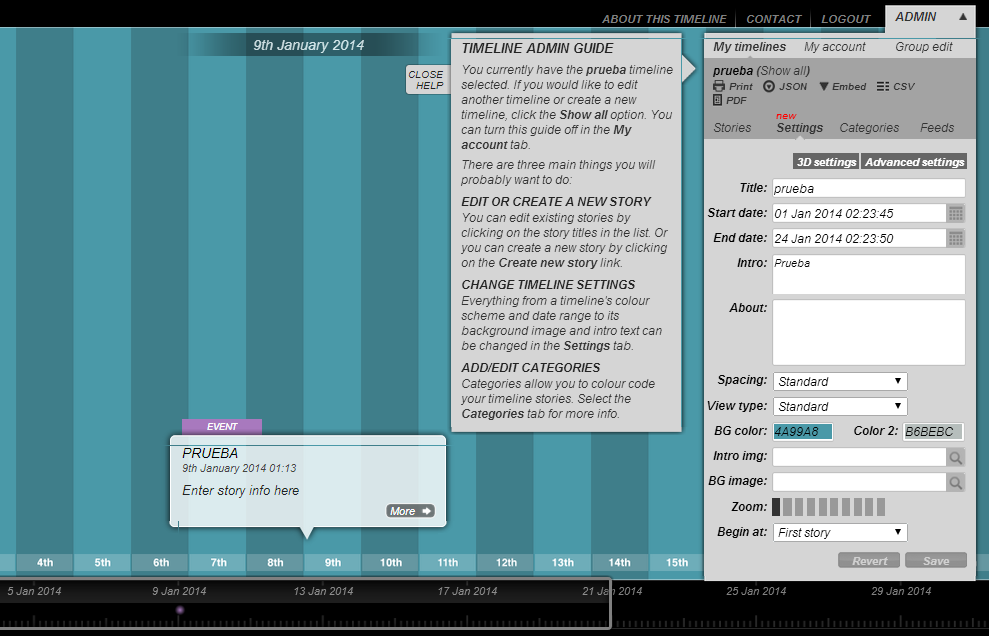Adjust the Zoom level slider

click(828, 507)
